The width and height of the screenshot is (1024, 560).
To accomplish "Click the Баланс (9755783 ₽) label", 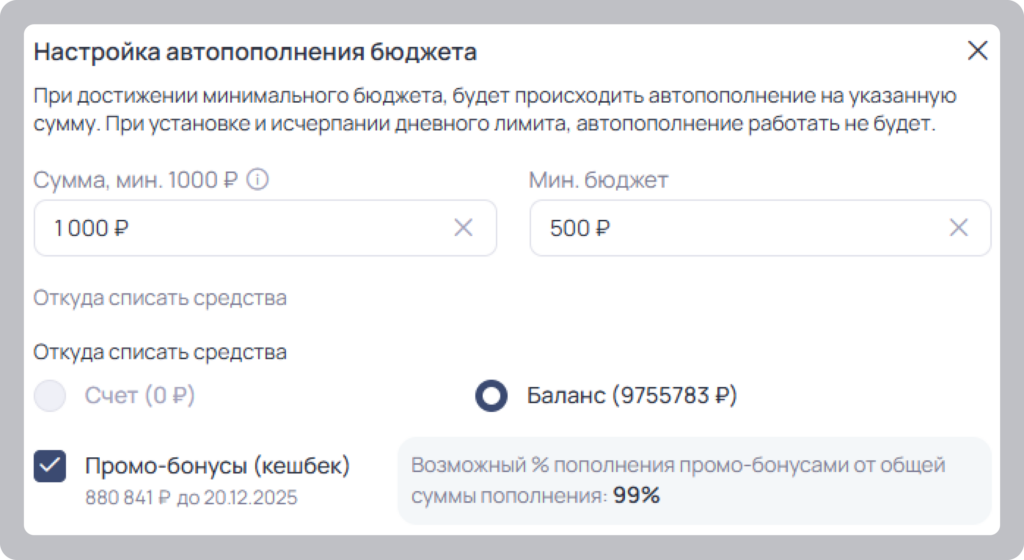I will pos(632,396).
